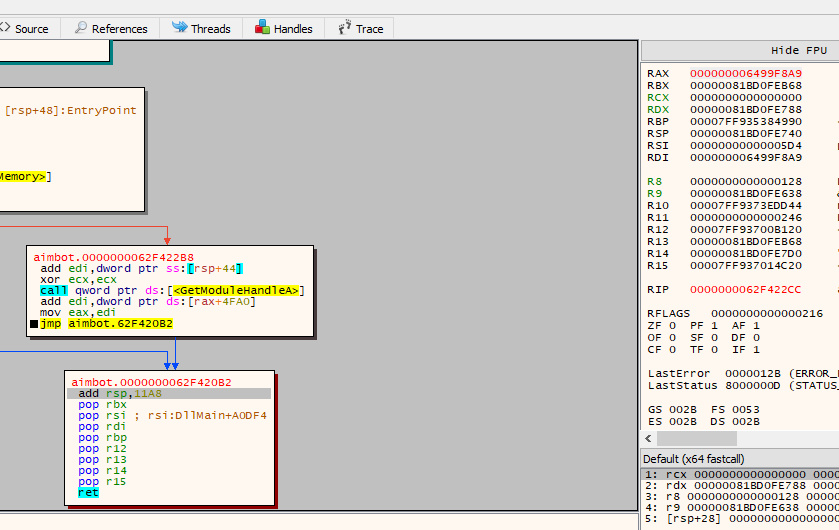This screenshot has height=530, width=839.
Task: Select argument row 1: rcx
Action: (x=741, y=474)
